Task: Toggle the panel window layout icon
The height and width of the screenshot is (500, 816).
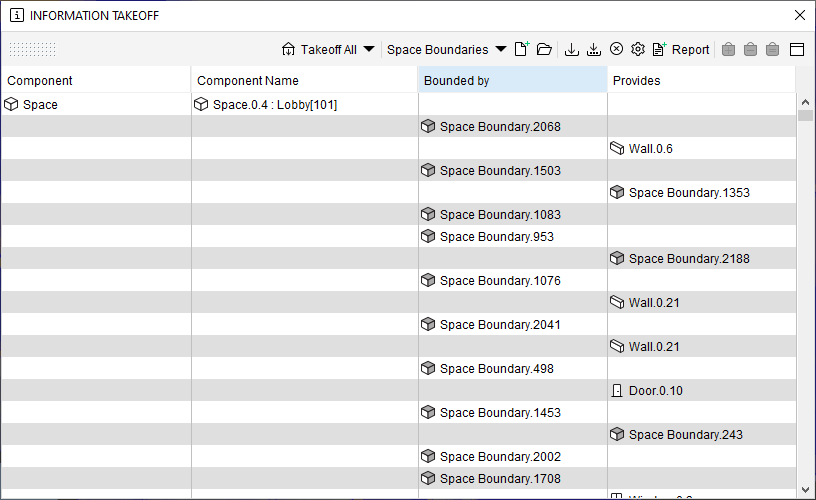Action: point(797,49)
